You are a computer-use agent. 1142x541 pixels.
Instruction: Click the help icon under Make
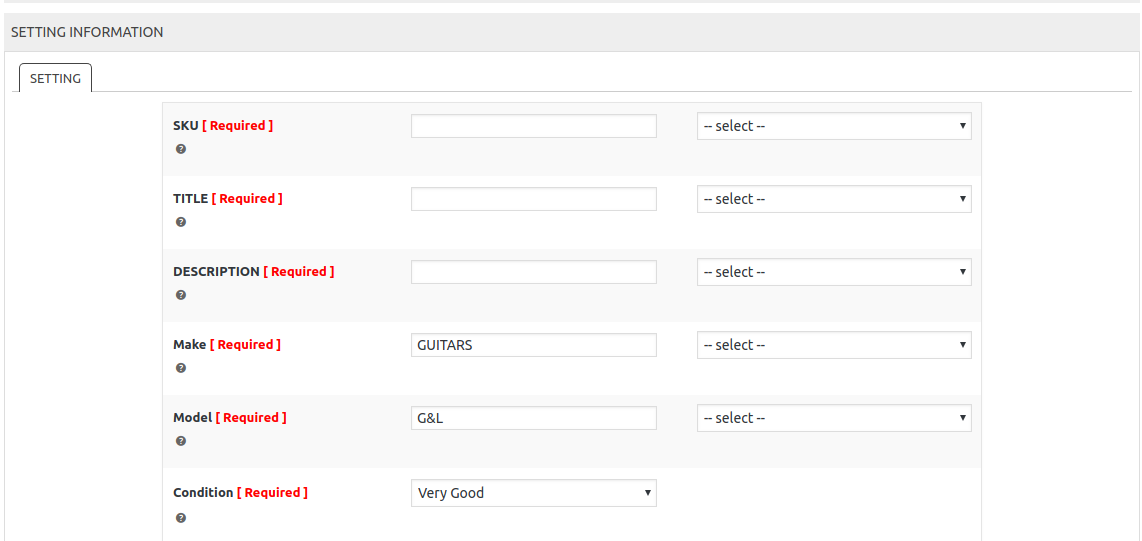[181, 368]
